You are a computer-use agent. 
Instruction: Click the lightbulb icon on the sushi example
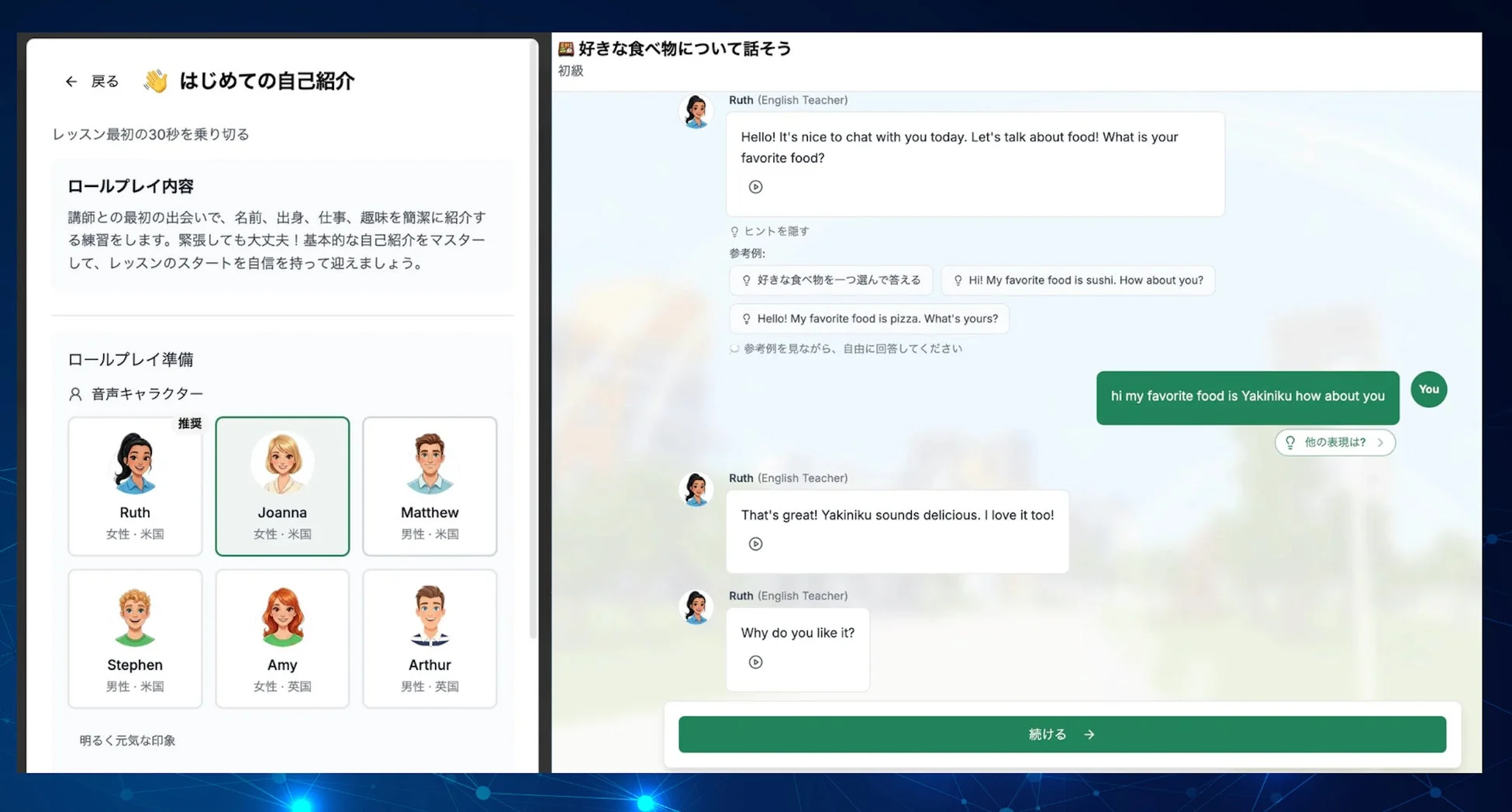957,280
